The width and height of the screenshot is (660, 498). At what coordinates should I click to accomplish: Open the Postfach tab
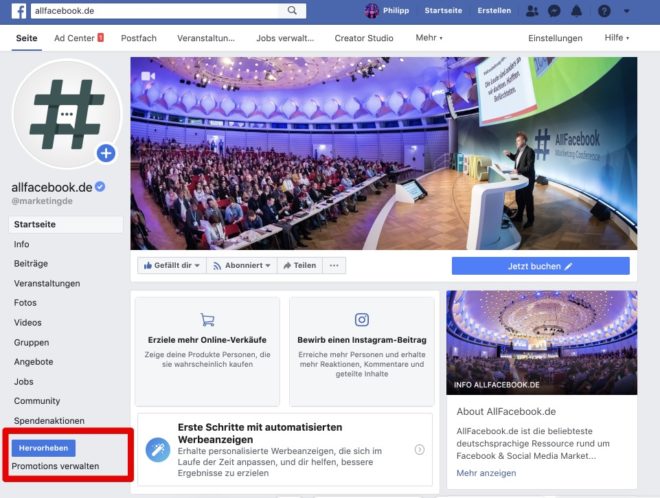pyautogui.click(x=138, y=38)
